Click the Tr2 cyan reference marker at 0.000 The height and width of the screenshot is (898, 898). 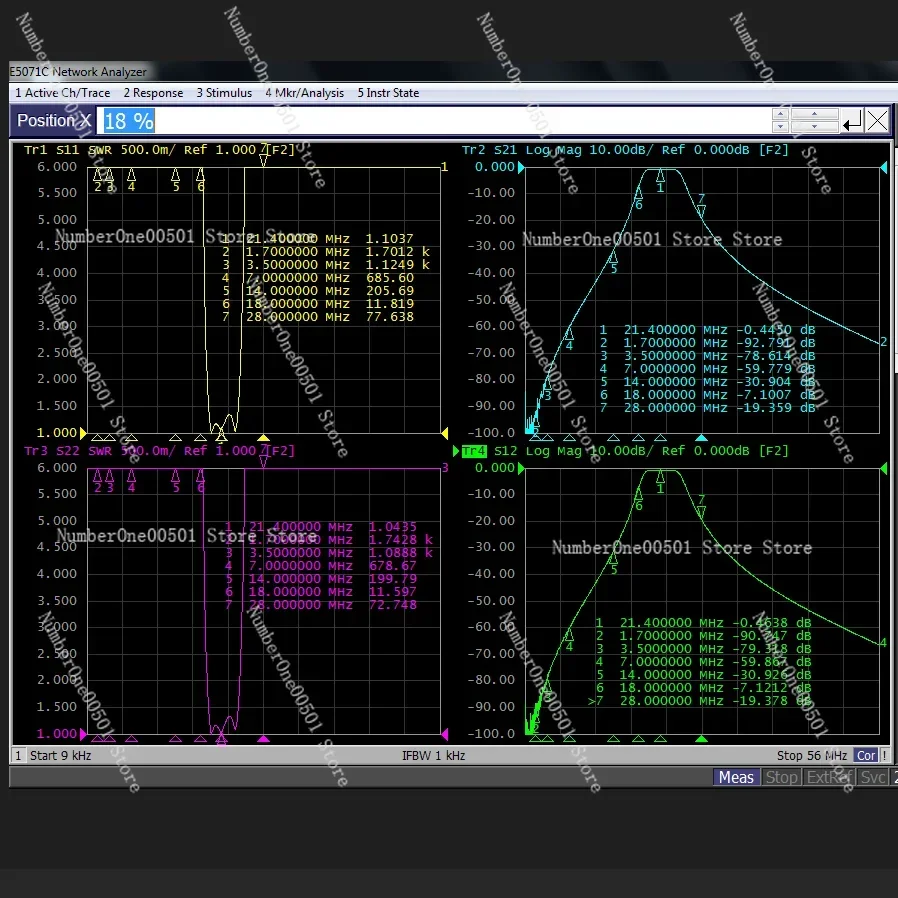coord(521,167)
